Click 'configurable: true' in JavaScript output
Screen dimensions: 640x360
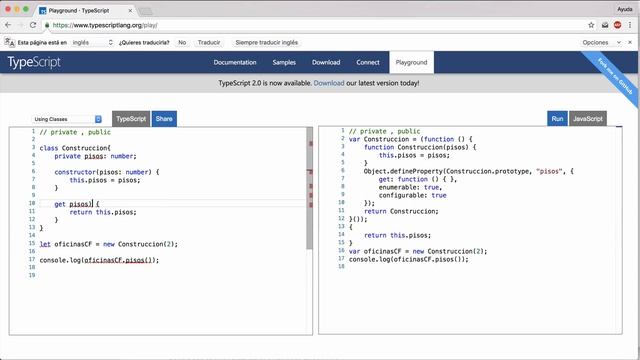(412, 196)
